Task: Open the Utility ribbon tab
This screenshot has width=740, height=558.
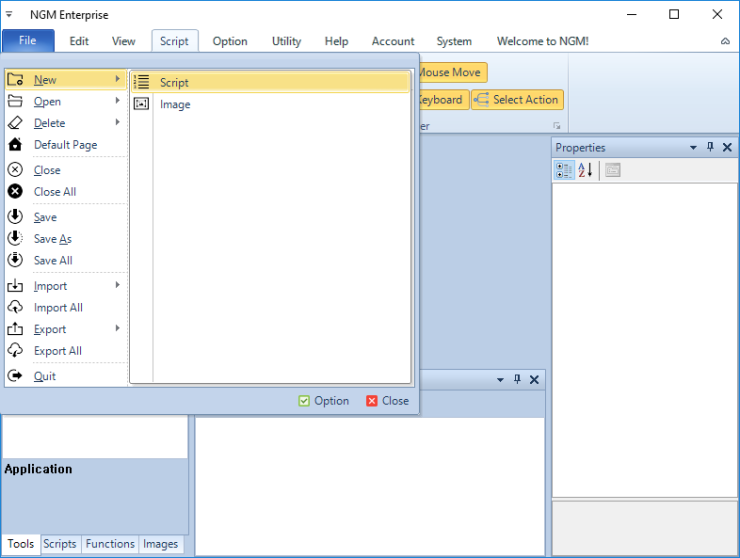Action: [286, 41]
